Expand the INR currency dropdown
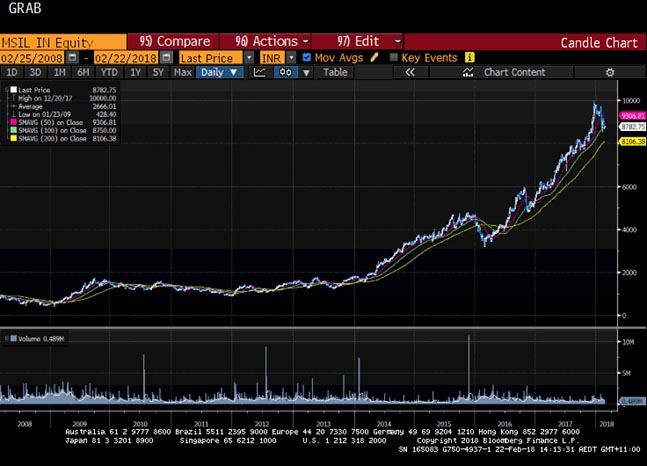647x466 pixels. [x=292, y=57]
